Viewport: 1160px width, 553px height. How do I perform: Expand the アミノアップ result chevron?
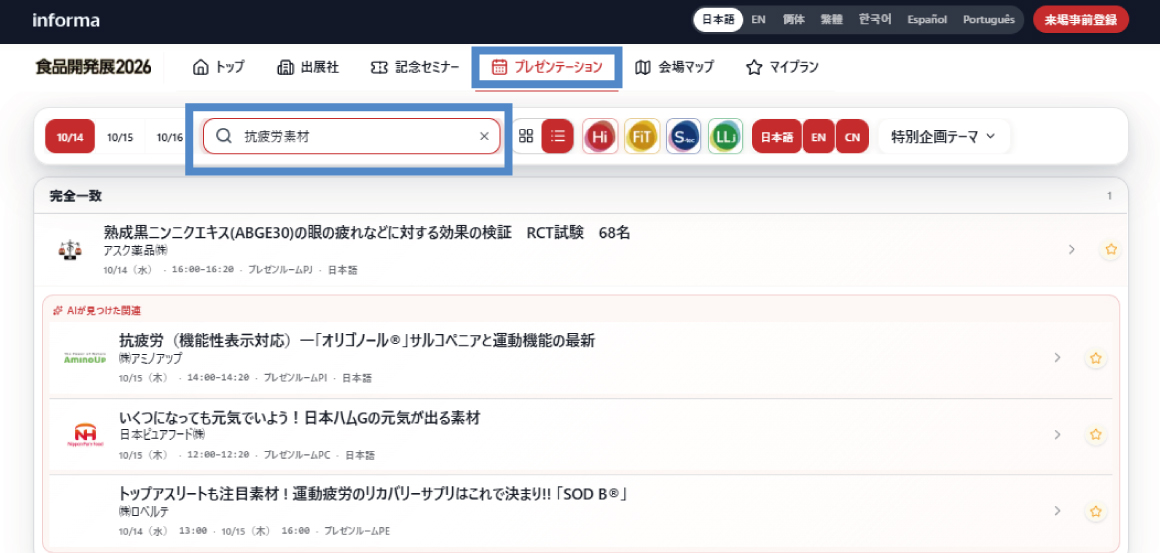1057,358
